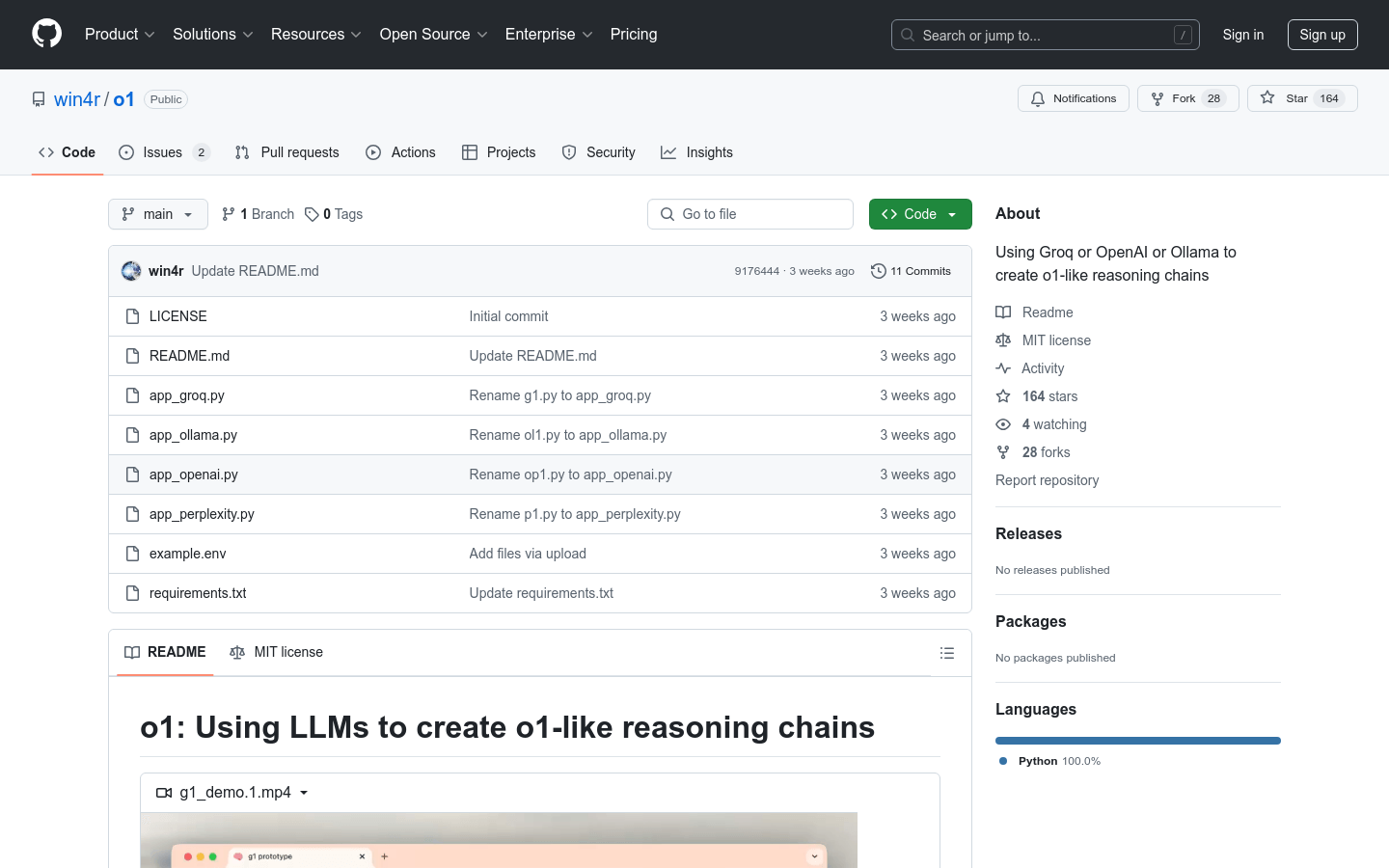Viewport: 1389px width, 868px height.
Task: Click the Python 100.0% language entry
Action: point(1049,761)
